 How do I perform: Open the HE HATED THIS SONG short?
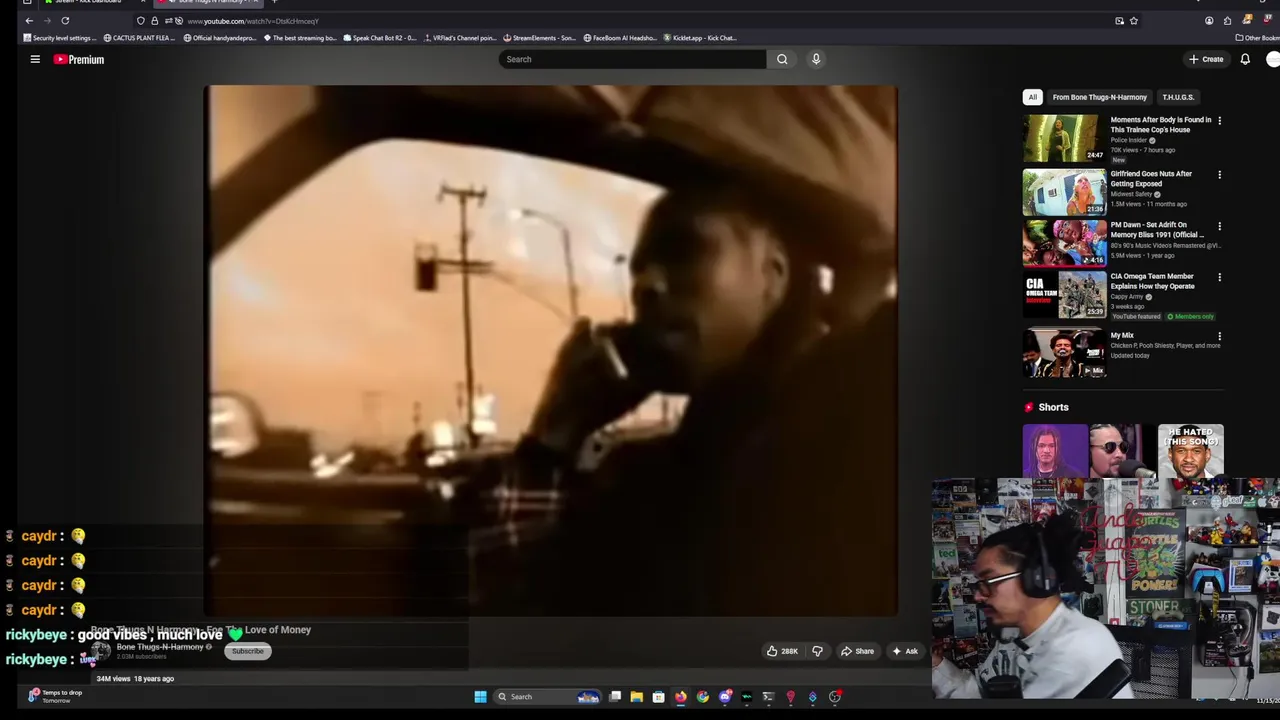coord(1190,451)
